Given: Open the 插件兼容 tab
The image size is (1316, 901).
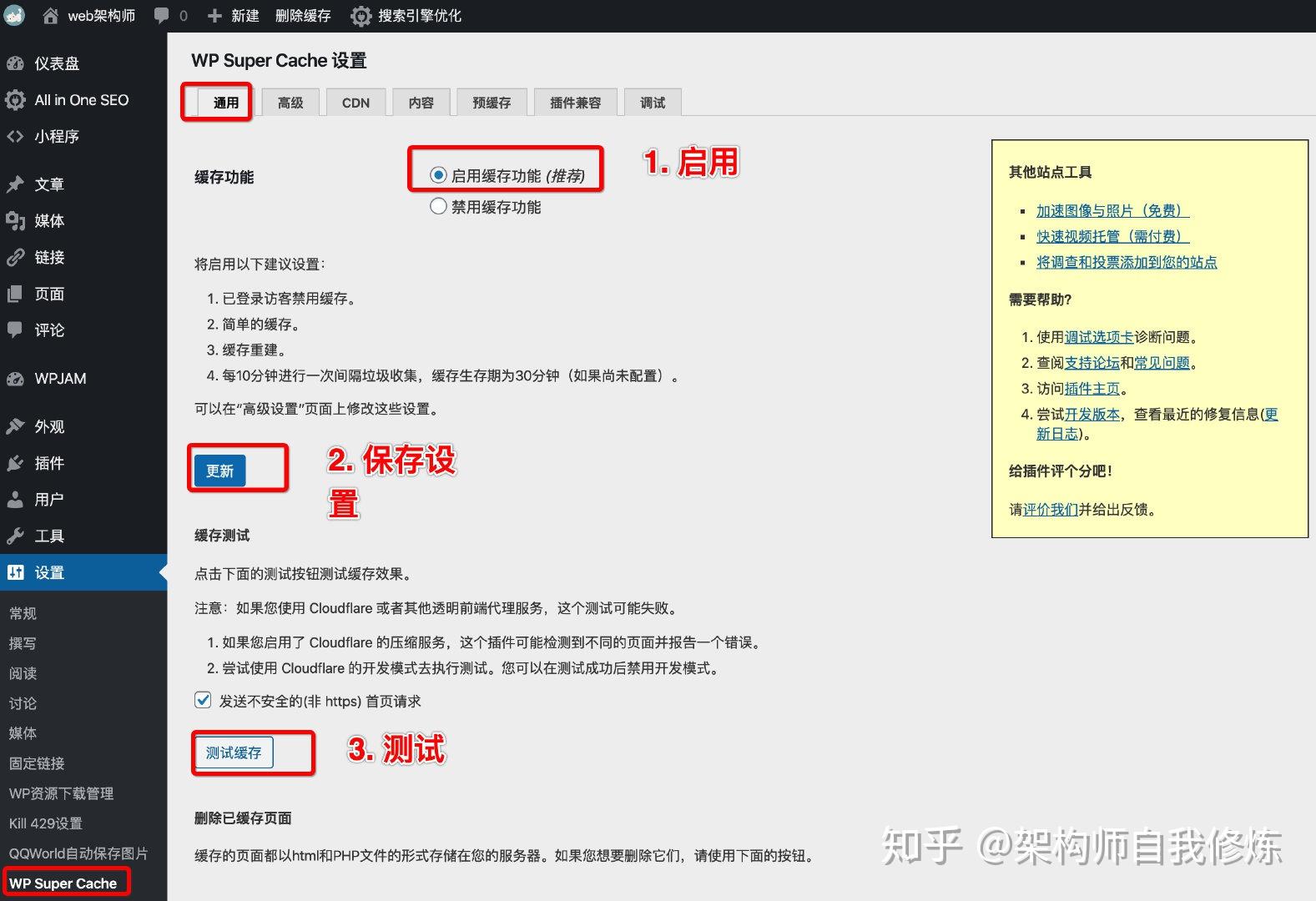Looking at the screenshot, I should point(575,103).
